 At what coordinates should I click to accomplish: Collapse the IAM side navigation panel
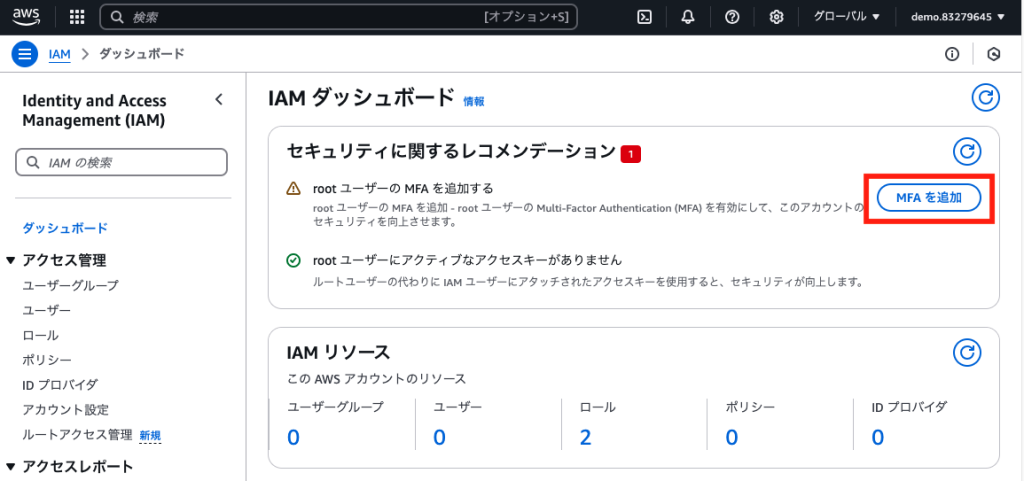pyautogui.click(x=219, y=100)
